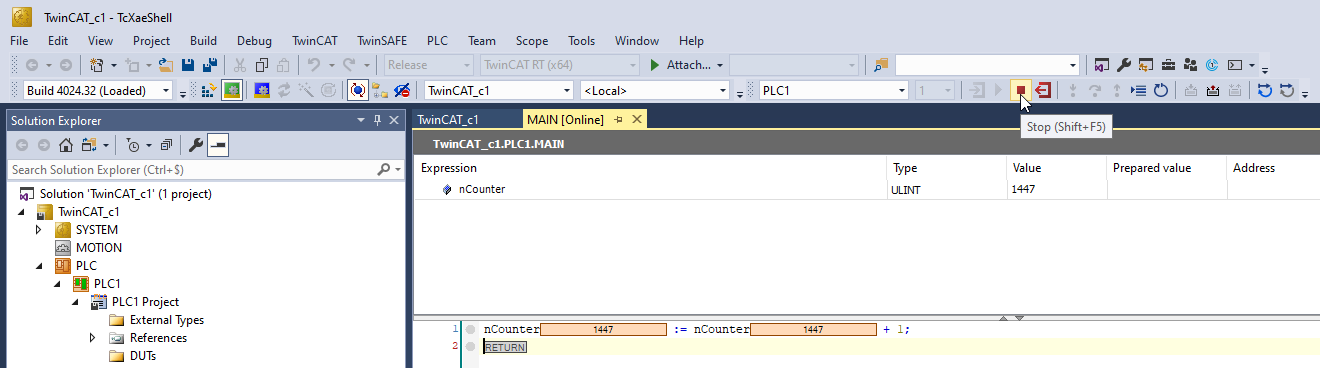
Task: Click the Copy icon in toolbar
Action: click(262, 65)
